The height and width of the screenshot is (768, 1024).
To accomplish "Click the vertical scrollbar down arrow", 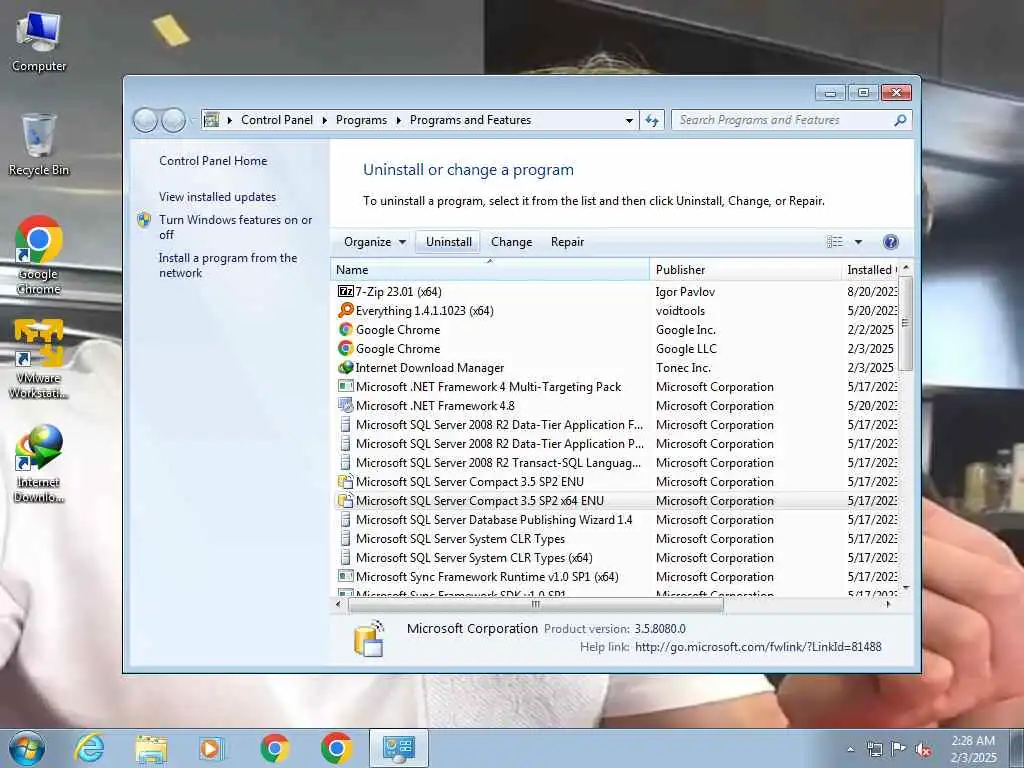I will pos(905,588).
